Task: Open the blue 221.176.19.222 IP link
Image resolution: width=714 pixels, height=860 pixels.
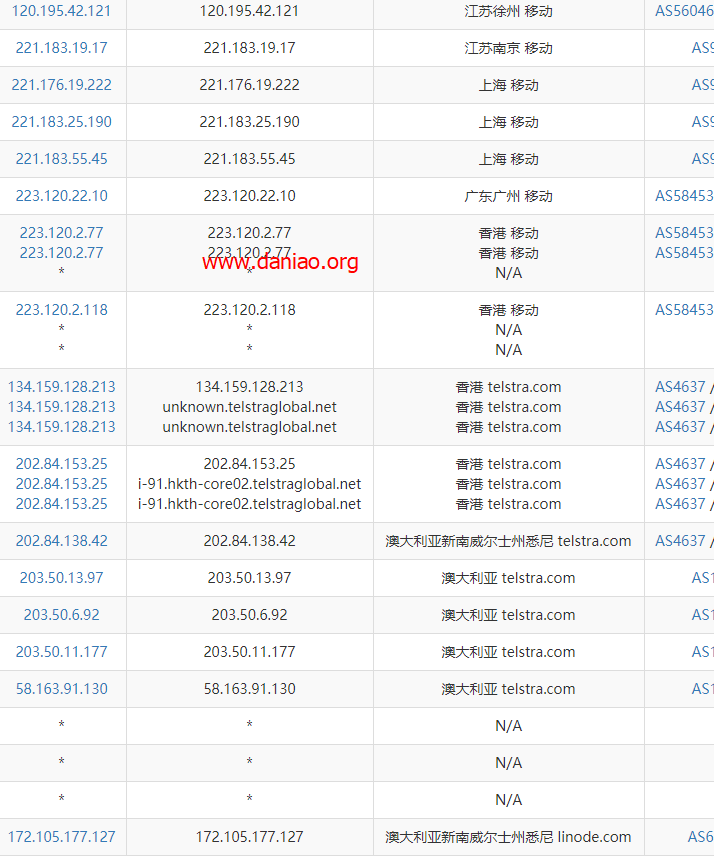Action: click(61, 84)
